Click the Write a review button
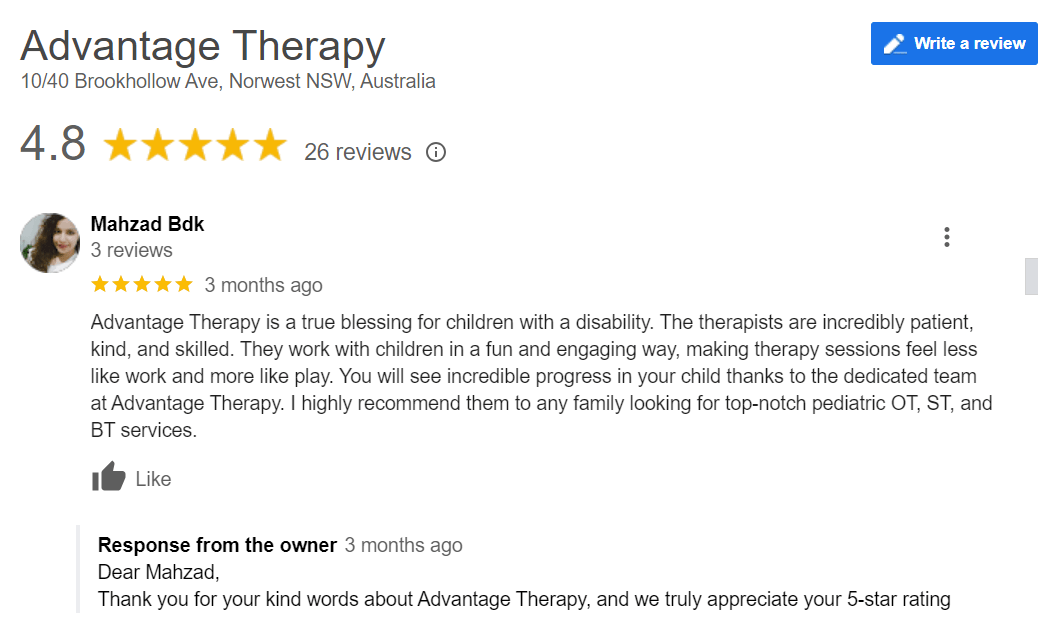This screenshot has width=1059, height=630. (x=953, y=44)
